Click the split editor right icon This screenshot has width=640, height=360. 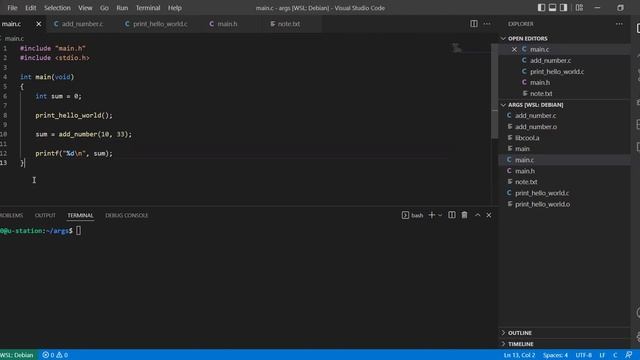[473, 24]
